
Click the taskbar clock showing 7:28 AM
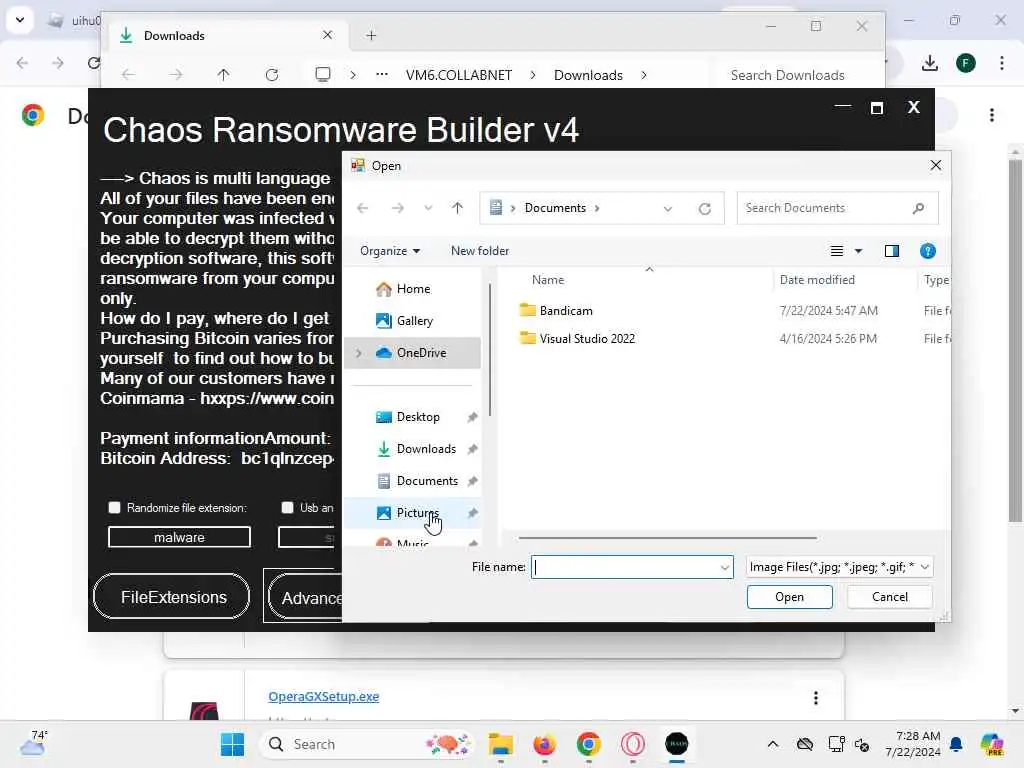pos(912,744)
